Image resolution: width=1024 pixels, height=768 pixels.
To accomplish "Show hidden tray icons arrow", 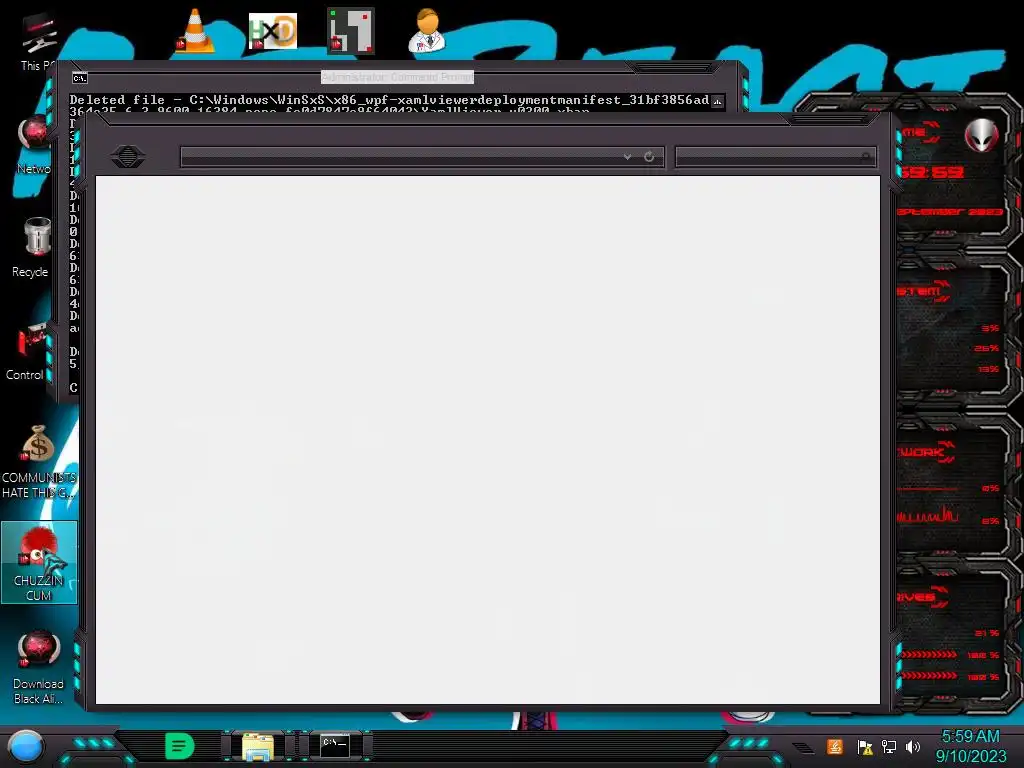I will click(803, 747).
